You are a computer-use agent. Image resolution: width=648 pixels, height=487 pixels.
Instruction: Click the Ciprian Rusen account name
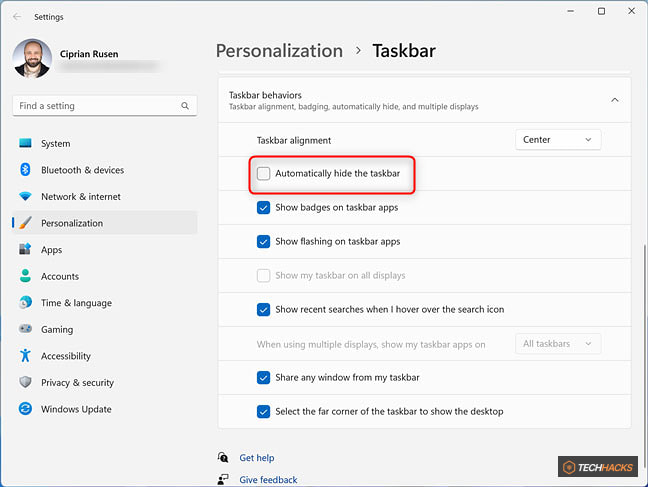coord(89,54)
